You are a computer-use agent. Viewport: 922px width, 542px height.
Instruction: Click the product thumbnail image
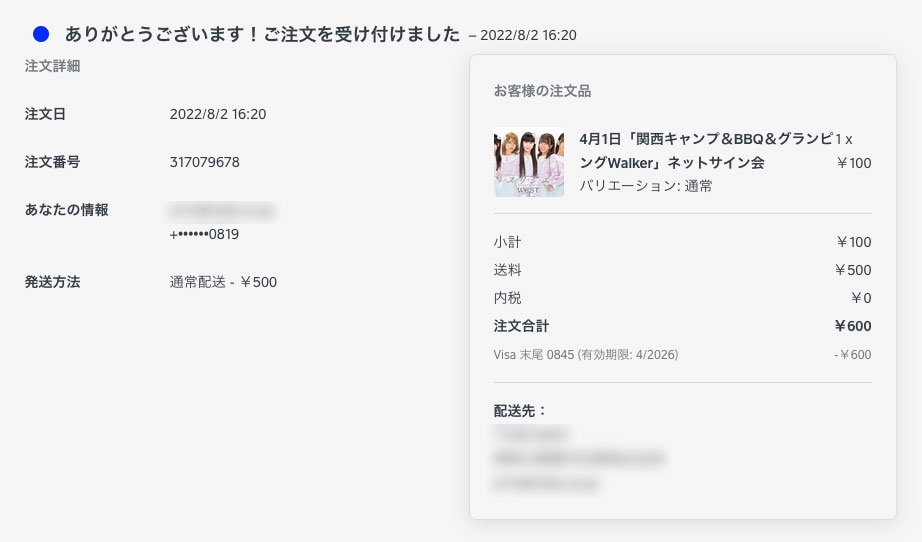(529, 162)
